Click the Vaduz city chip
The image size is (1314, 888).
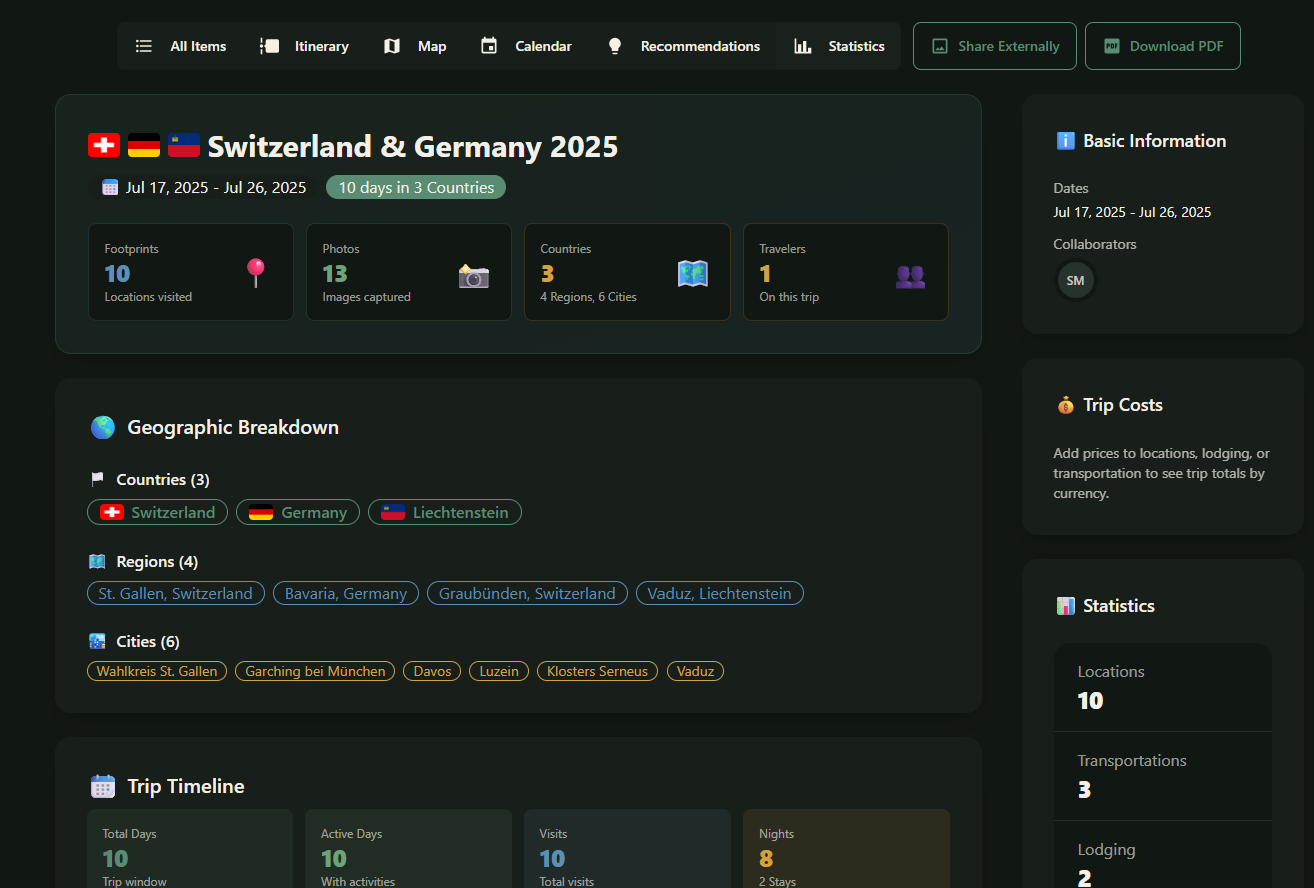pos(695,671)
